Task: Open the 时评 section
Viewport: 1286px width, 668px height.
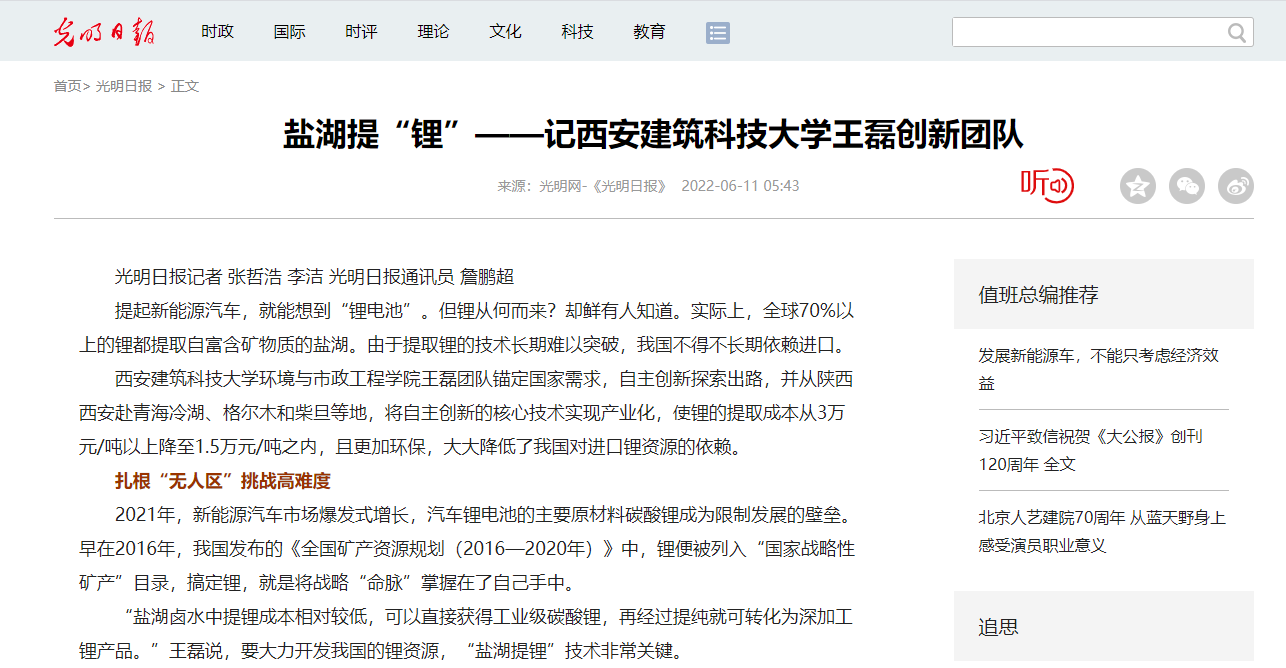Action: (361, 32)
